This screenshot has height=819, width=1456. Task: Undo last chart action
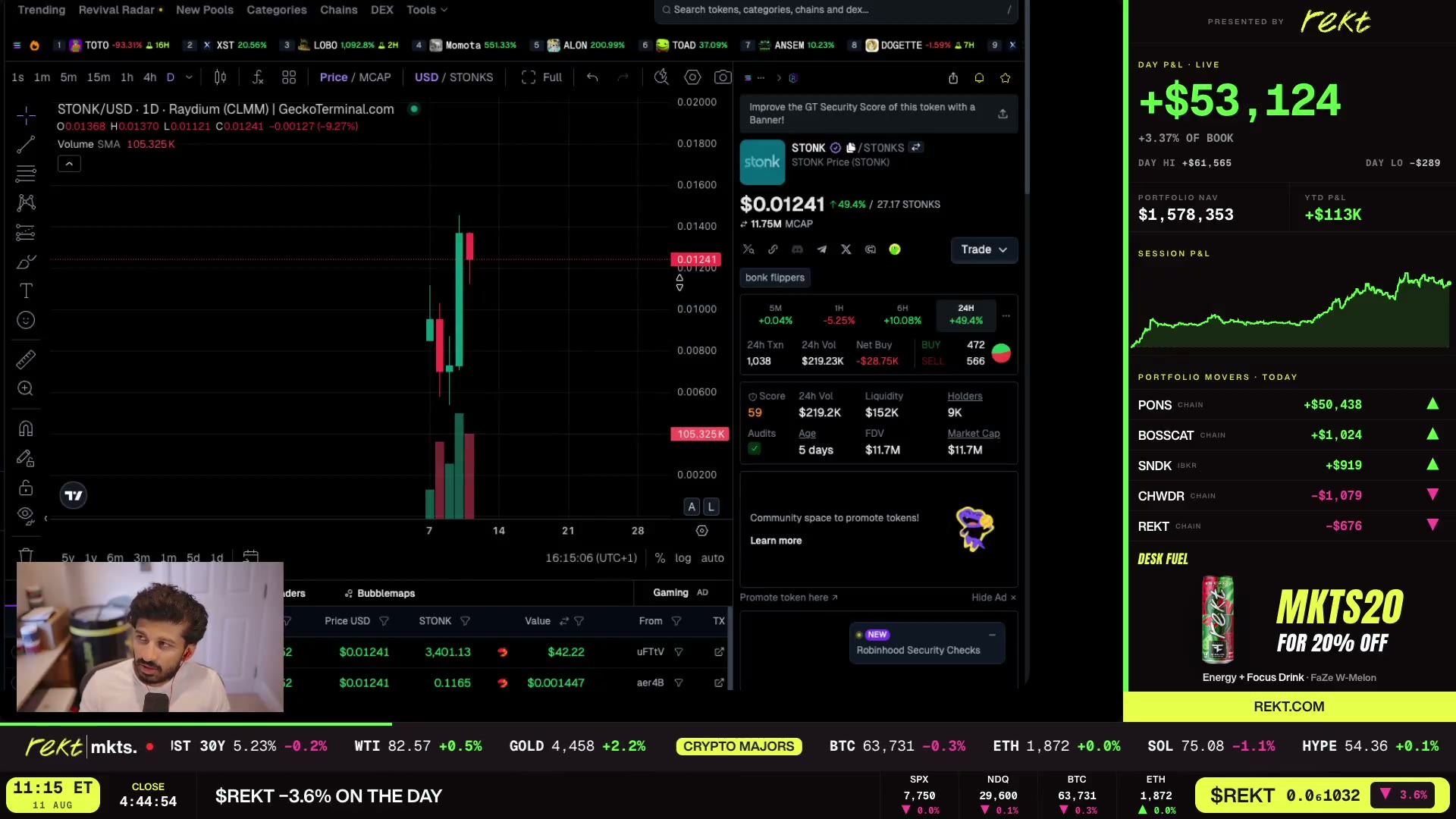click(x=592, y=77)
